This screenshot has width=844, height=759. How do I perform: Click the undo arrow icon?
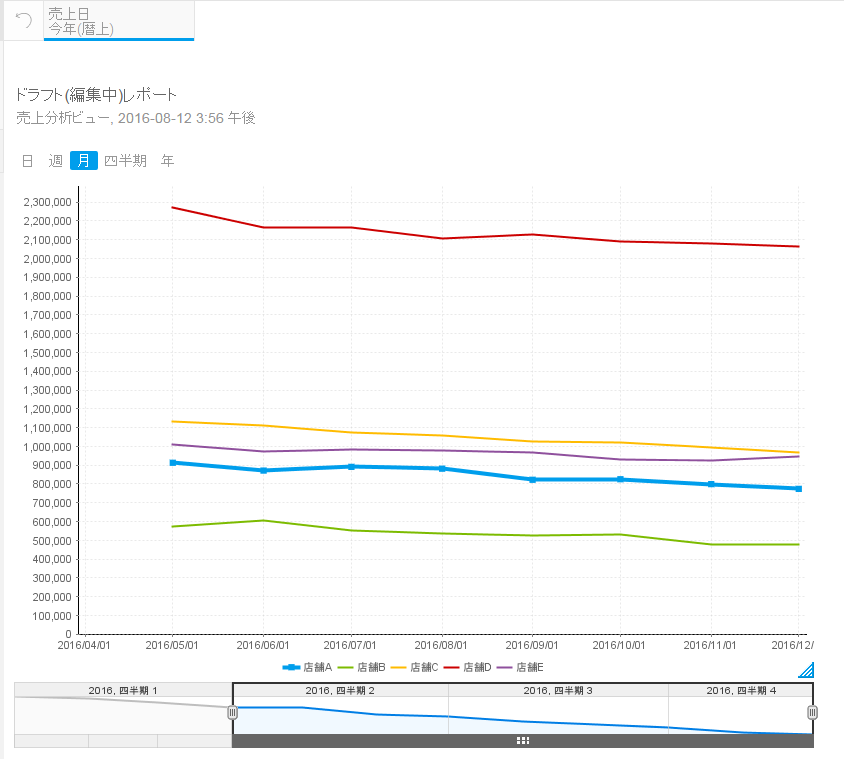click(x=24, y=20)
